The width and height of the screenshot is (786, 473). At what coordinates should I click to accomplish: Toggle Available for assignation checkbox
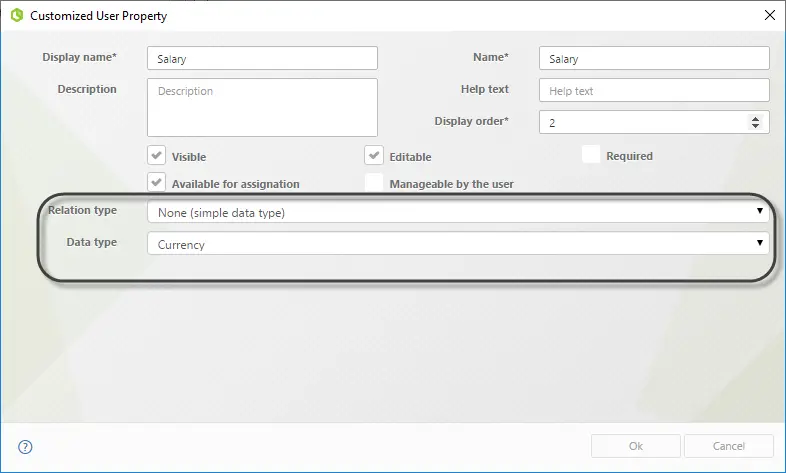[156, 182]
